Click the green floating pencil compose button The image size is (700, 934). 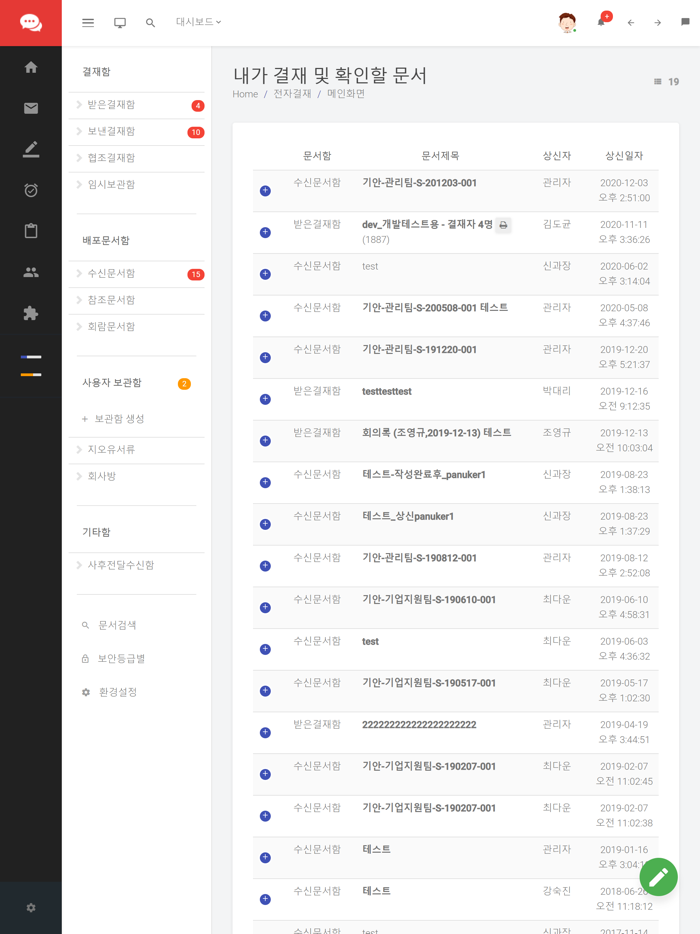[658, 877]
